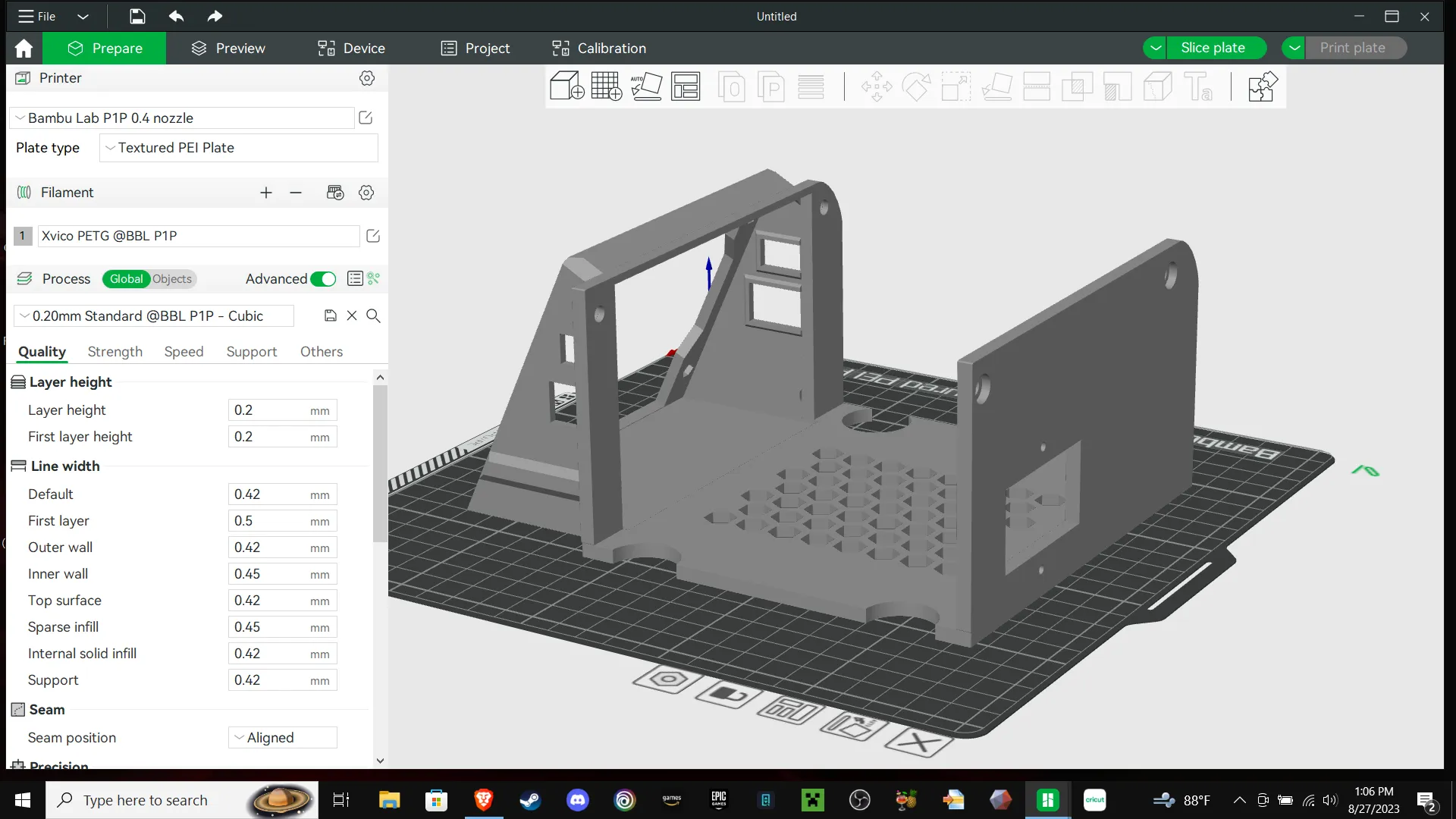This screenshot has width=1456, height=819.
Task: Select the Text tool in the toolbar
Action: (x=1199, y=86)
